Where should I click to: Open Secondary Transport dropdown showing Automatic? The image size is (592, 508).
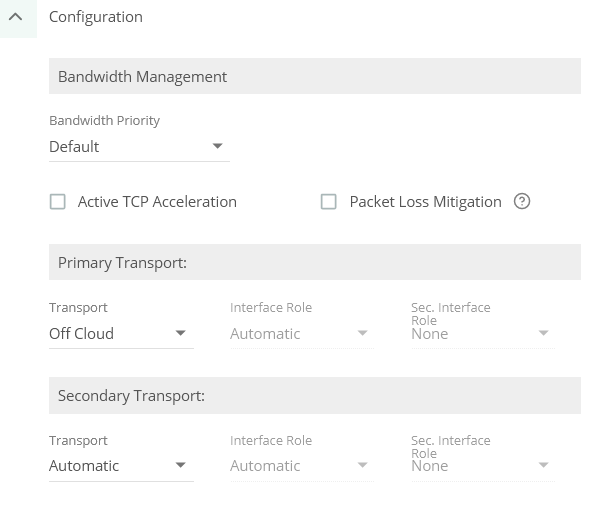[x=121, y=466]
